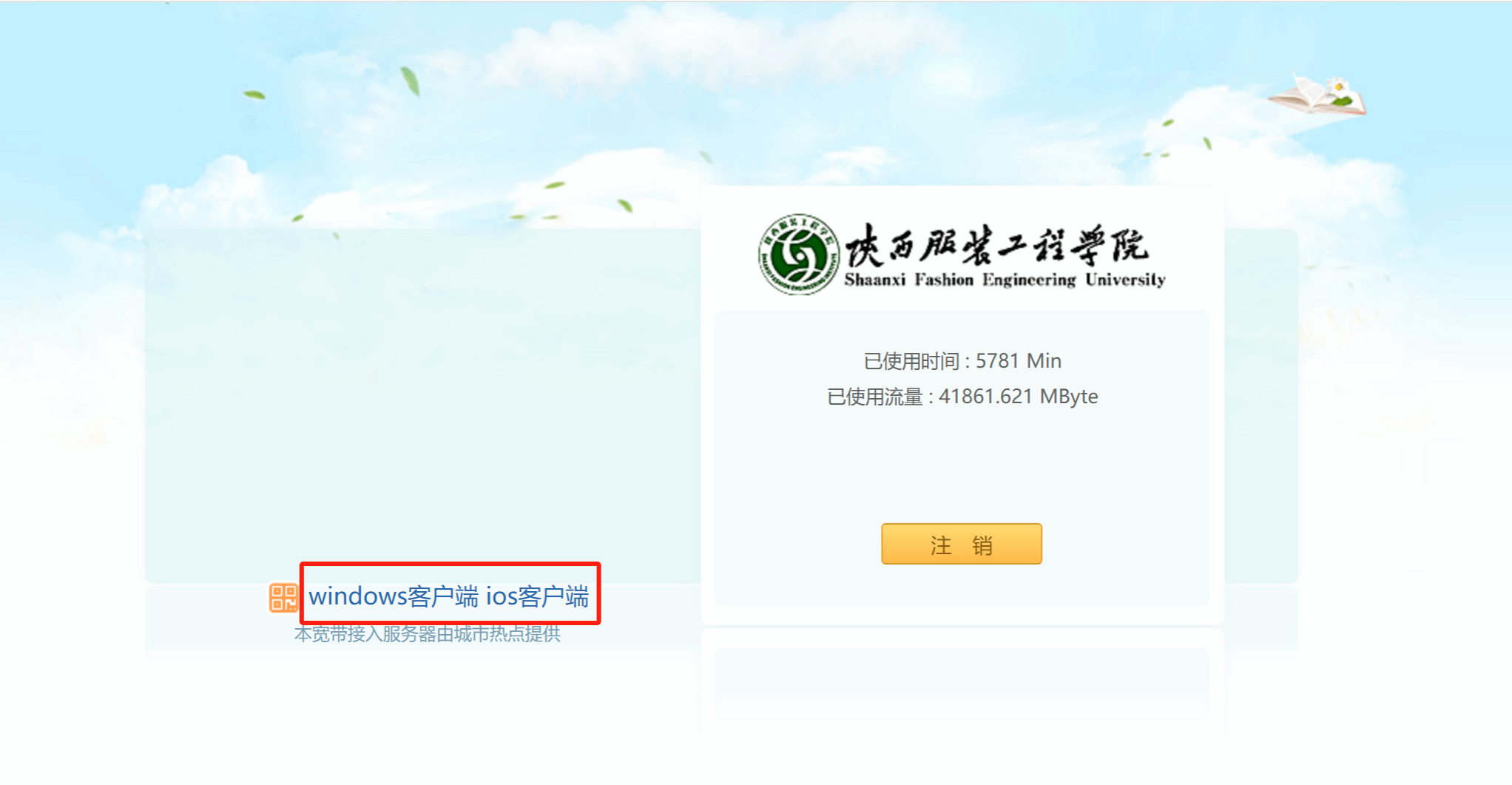The image size is (1512, 785).
Task: Click the 注销 logout button
Action: [x=961, y=544]
